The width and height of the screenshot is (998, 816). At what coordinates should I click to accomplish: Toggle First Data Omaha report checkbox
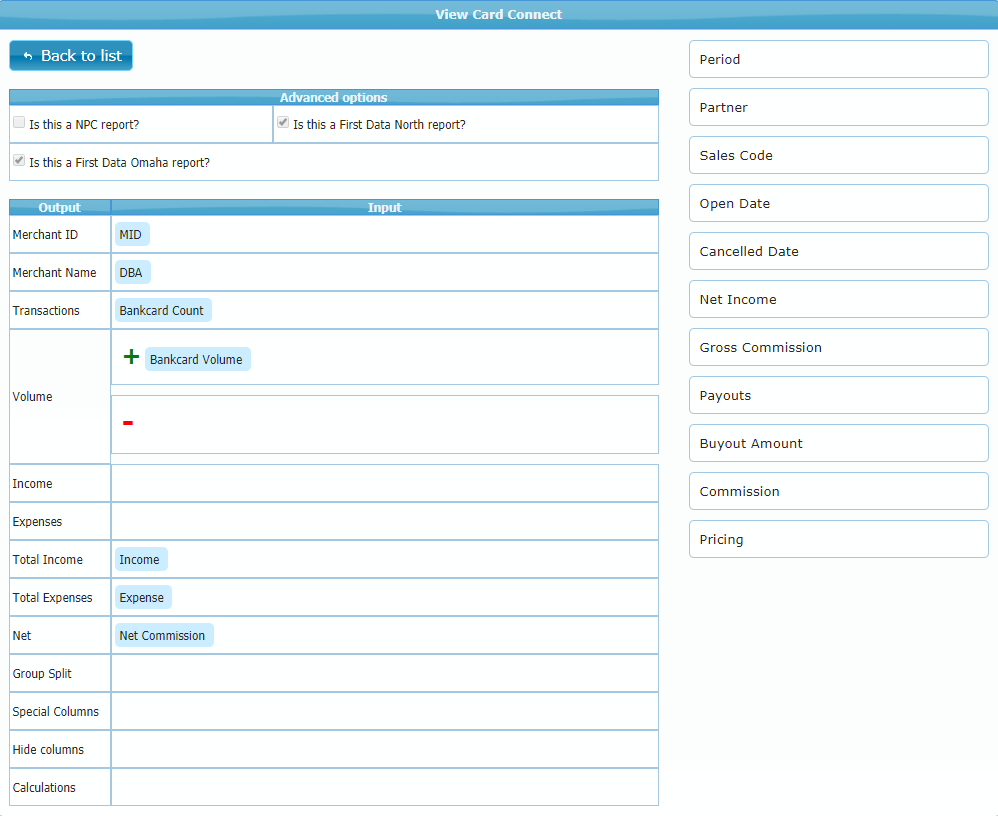[19, 161]
